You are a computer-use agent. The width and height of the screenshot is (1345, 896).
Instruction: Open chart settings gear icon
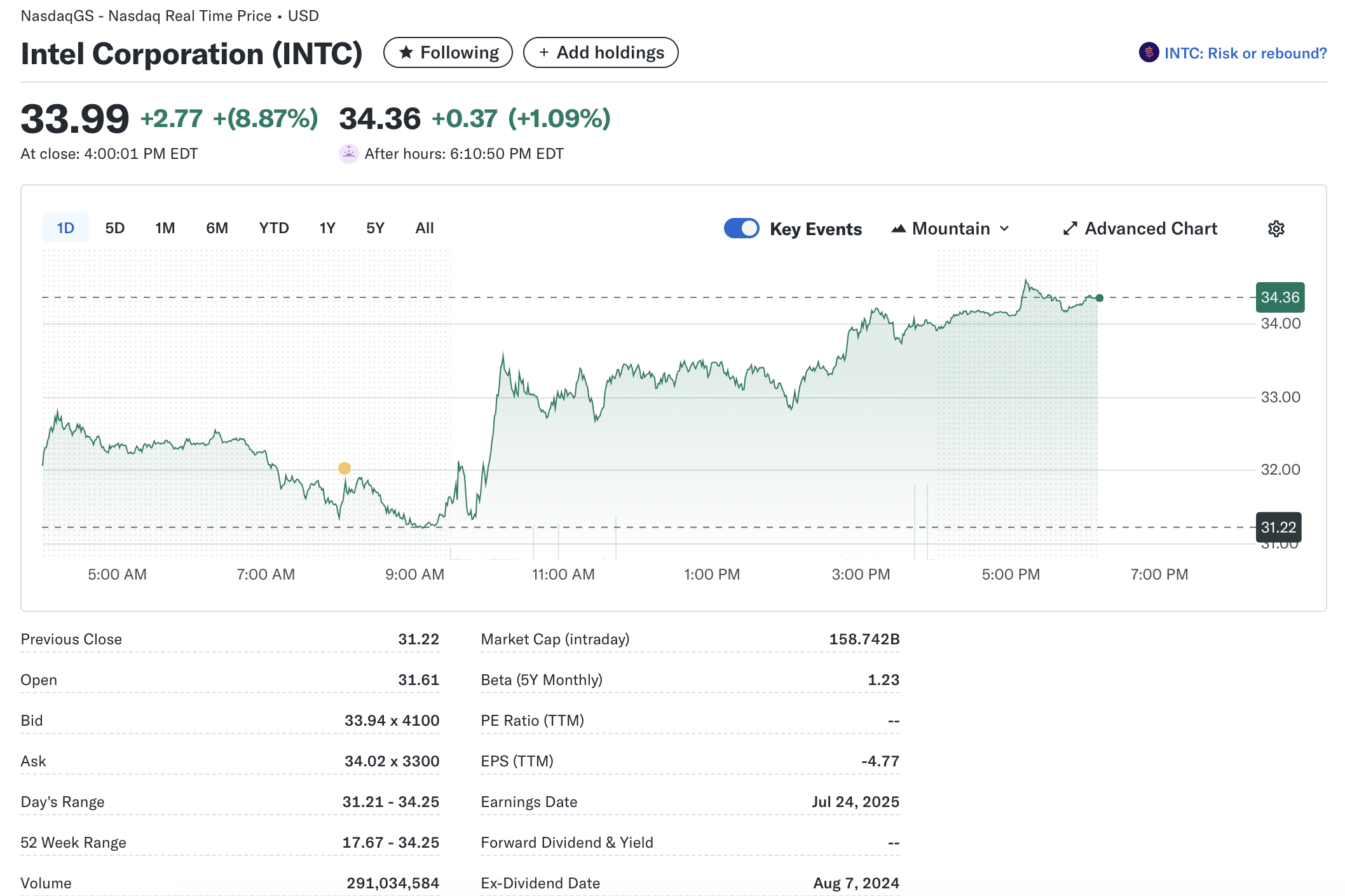1276,229
